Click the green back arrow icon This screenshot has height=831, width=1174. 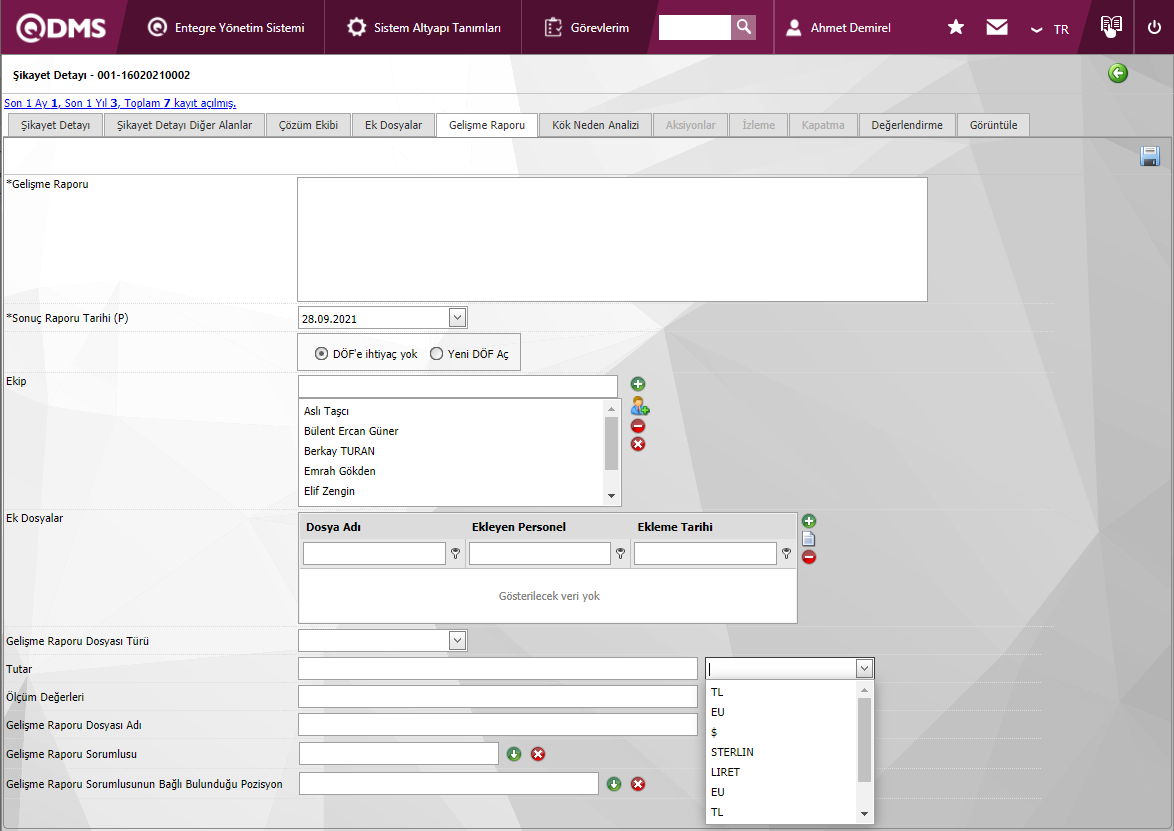click(x=1117, y=73)
